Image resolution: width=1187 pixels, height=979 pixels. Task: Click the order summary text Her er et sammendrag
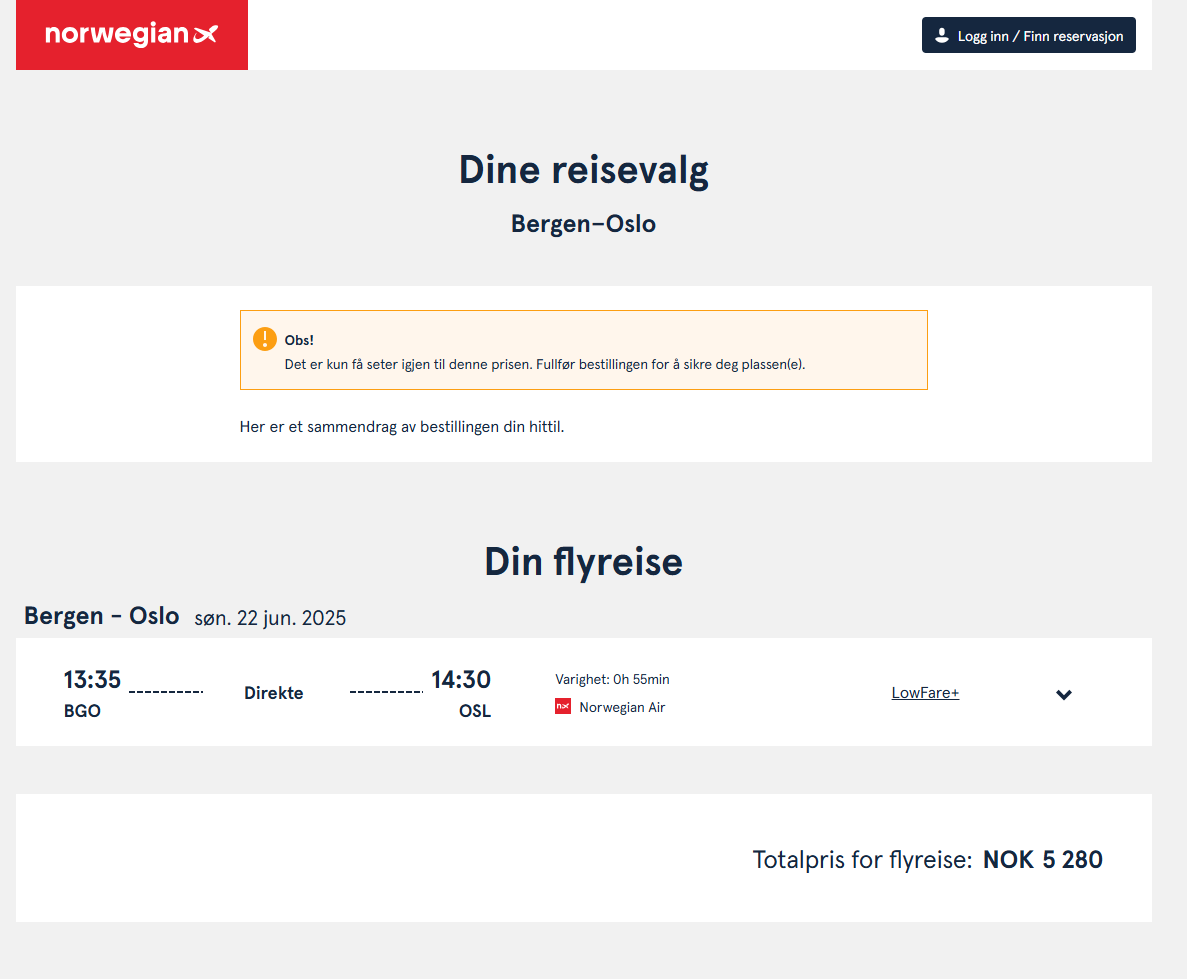(x=402, y=427)
